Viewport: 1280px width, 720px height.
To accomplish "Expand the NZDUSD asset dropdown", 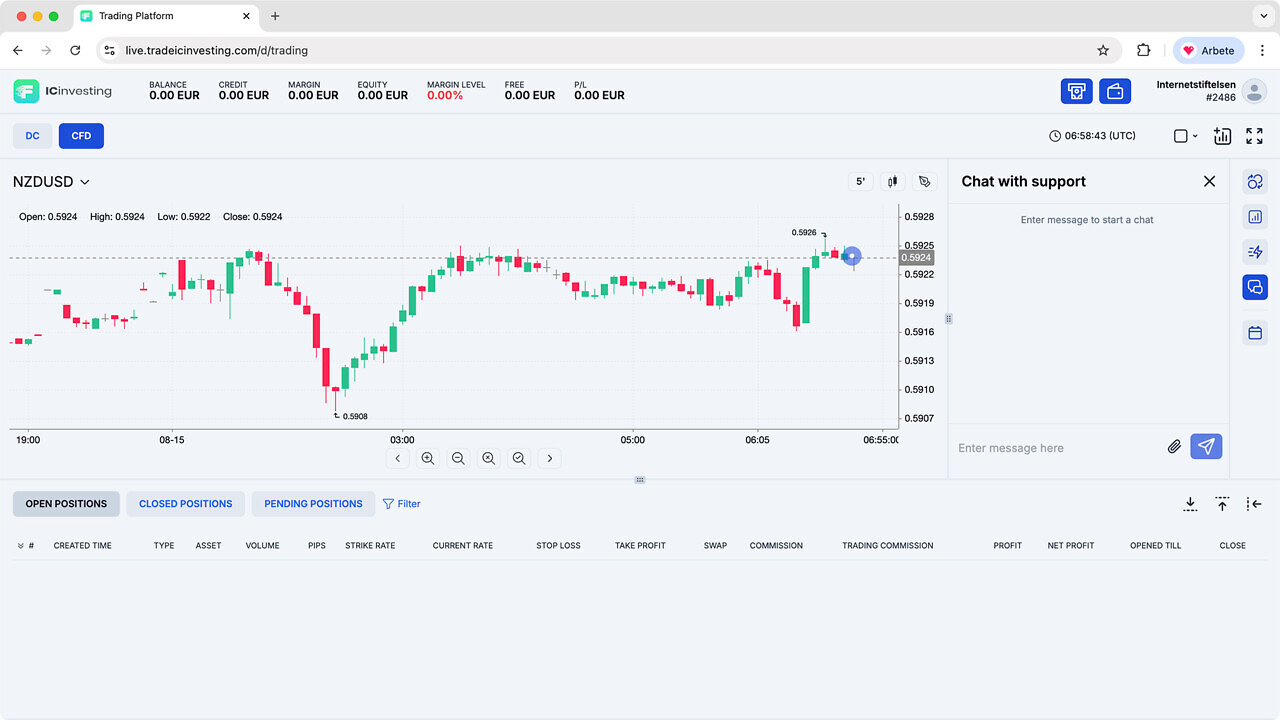I will (52, 182).
